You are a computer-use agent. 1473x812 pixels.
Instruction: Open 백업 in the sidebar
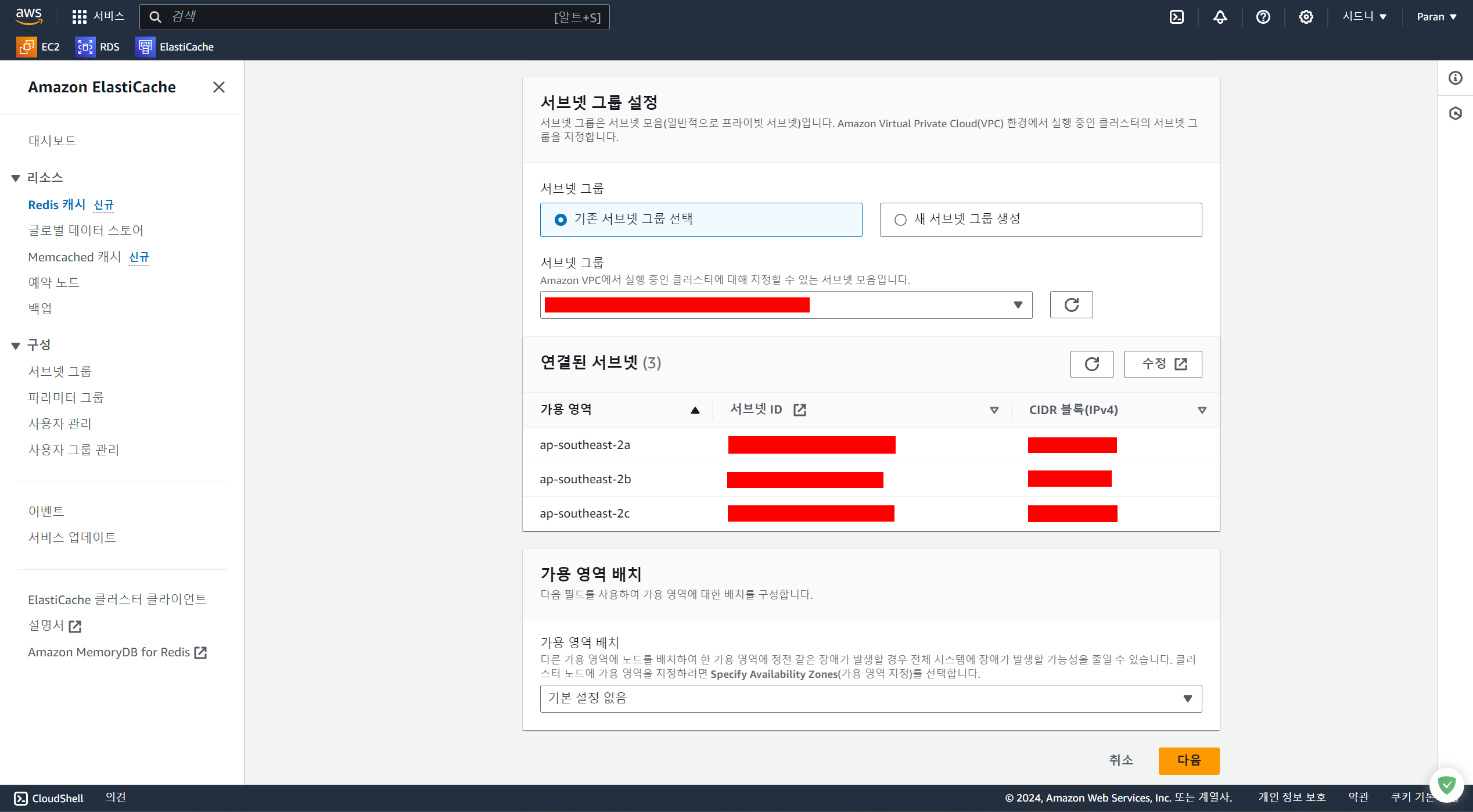40,308
